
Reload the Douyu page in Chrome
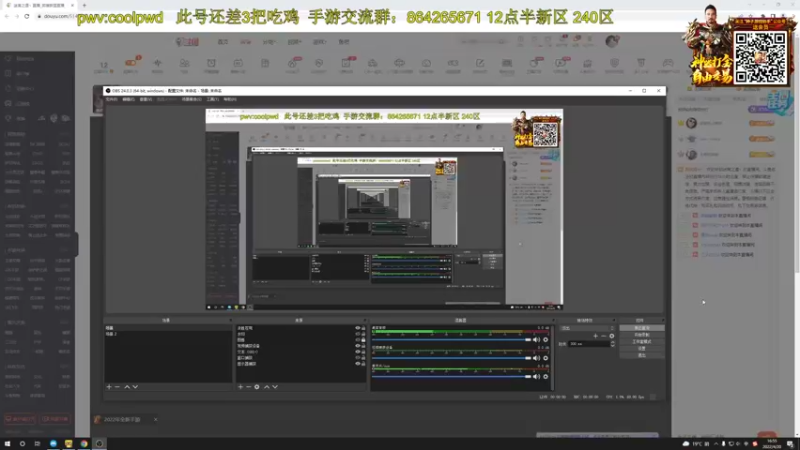click(27, 16)
